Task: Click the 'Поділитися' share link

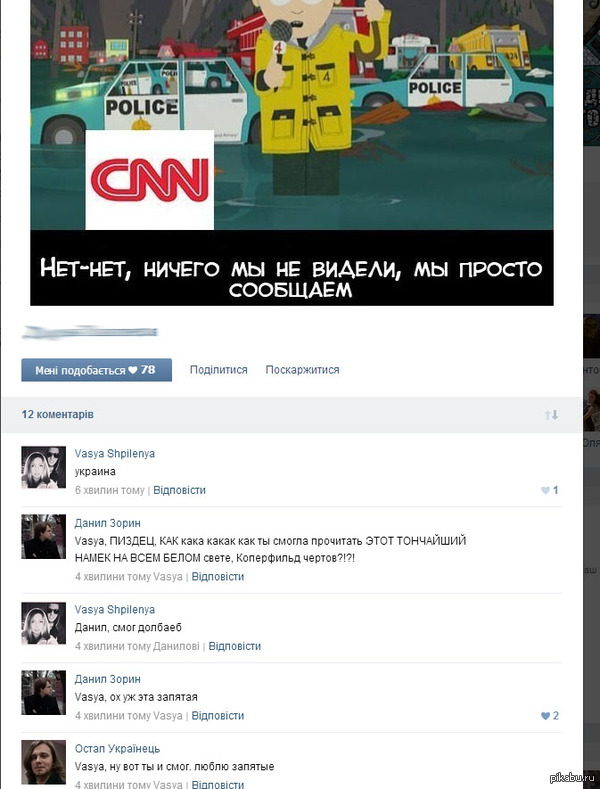Action: coord(218,370)
